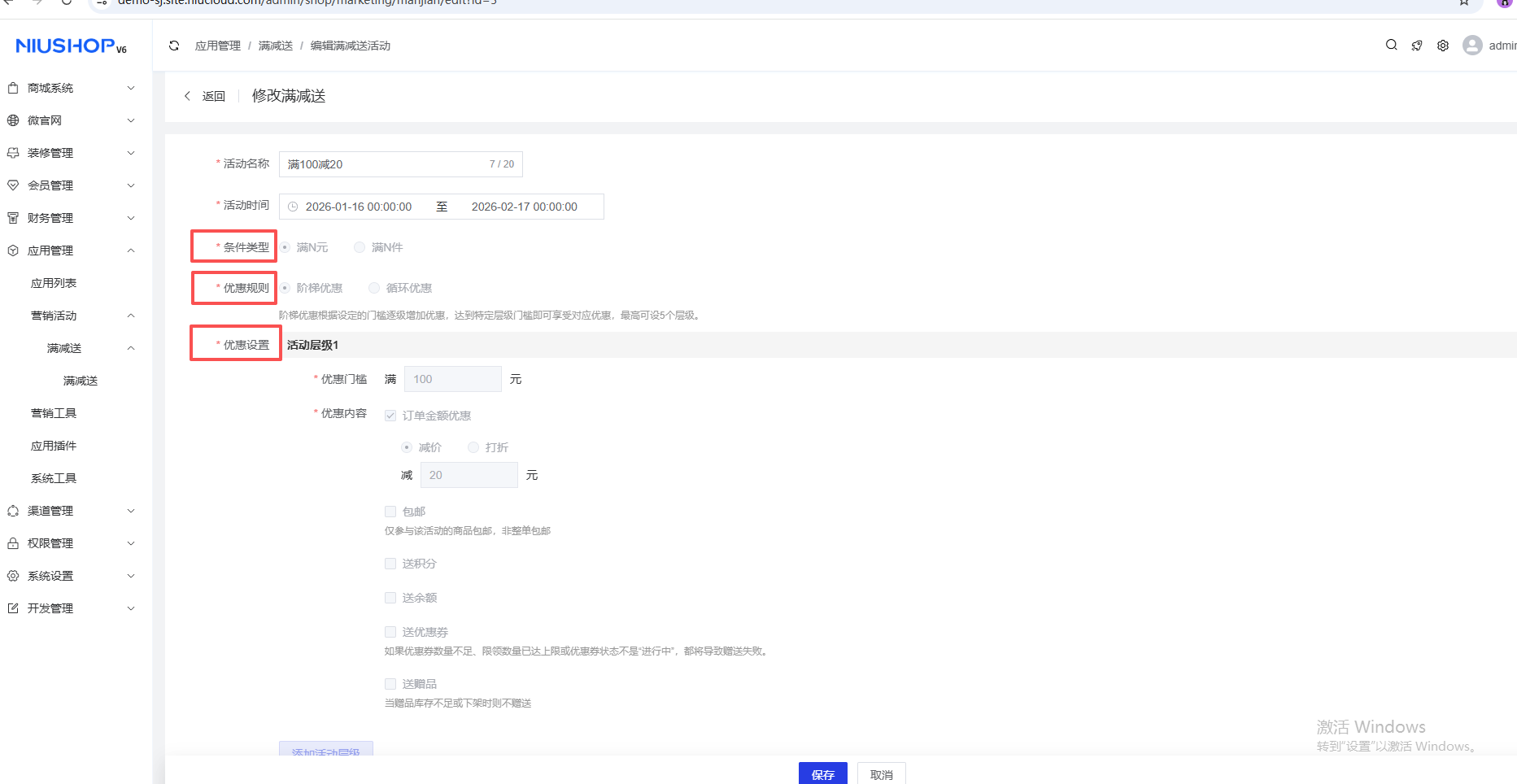
Task: Go to 营销工具 menu item
Action: tap(54, 413)
